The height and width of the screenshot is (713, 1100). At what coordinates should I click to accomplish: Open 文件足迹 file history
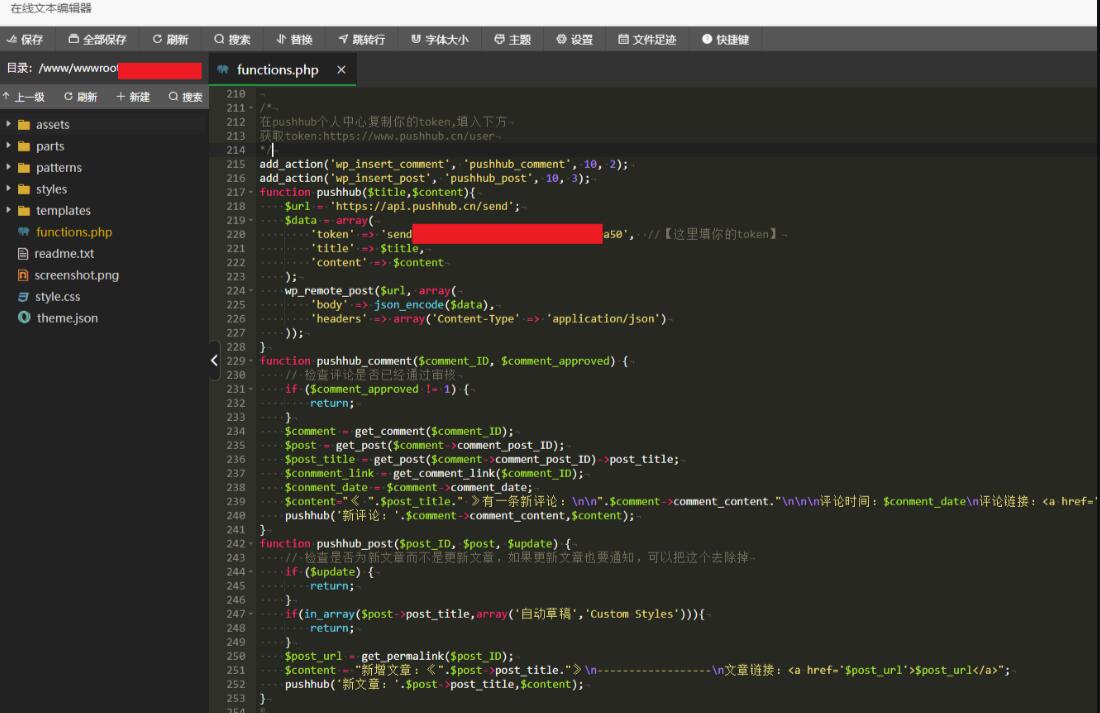[647, 39]
